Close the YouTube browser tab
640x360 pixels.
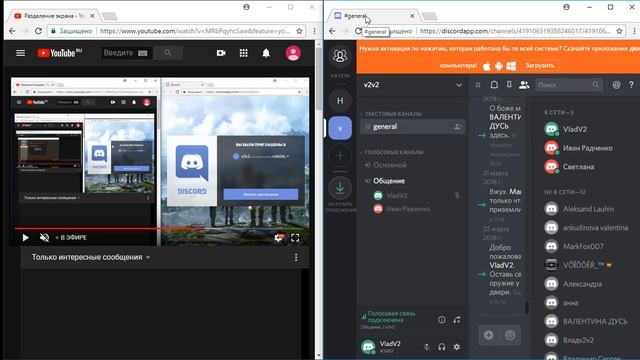coord(92,16)
